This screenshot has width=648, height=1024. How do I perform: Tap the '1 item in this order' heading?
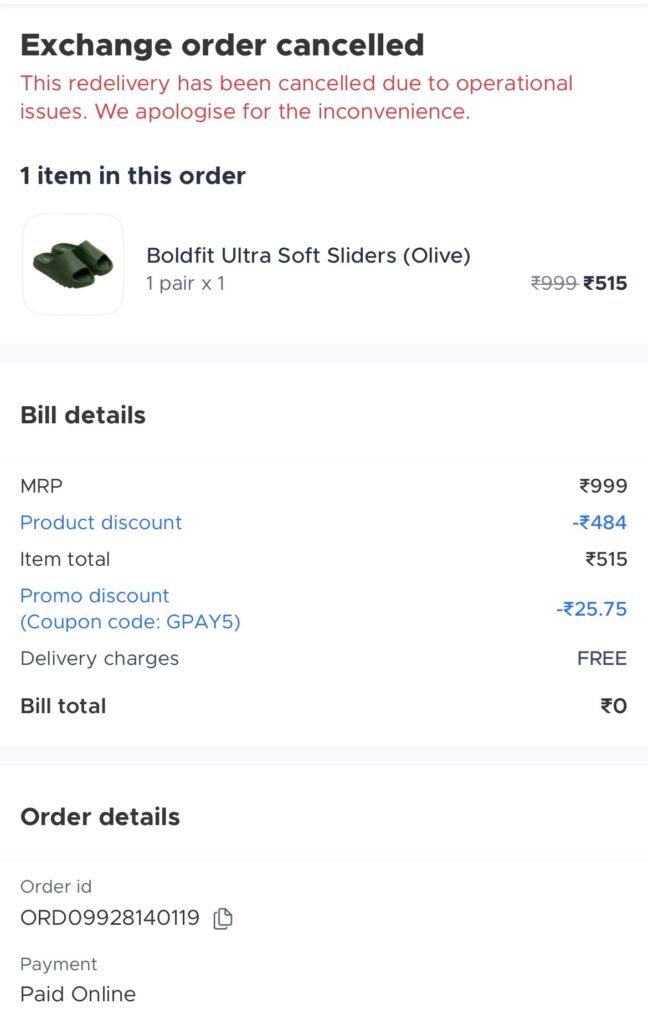coord(133,176)
